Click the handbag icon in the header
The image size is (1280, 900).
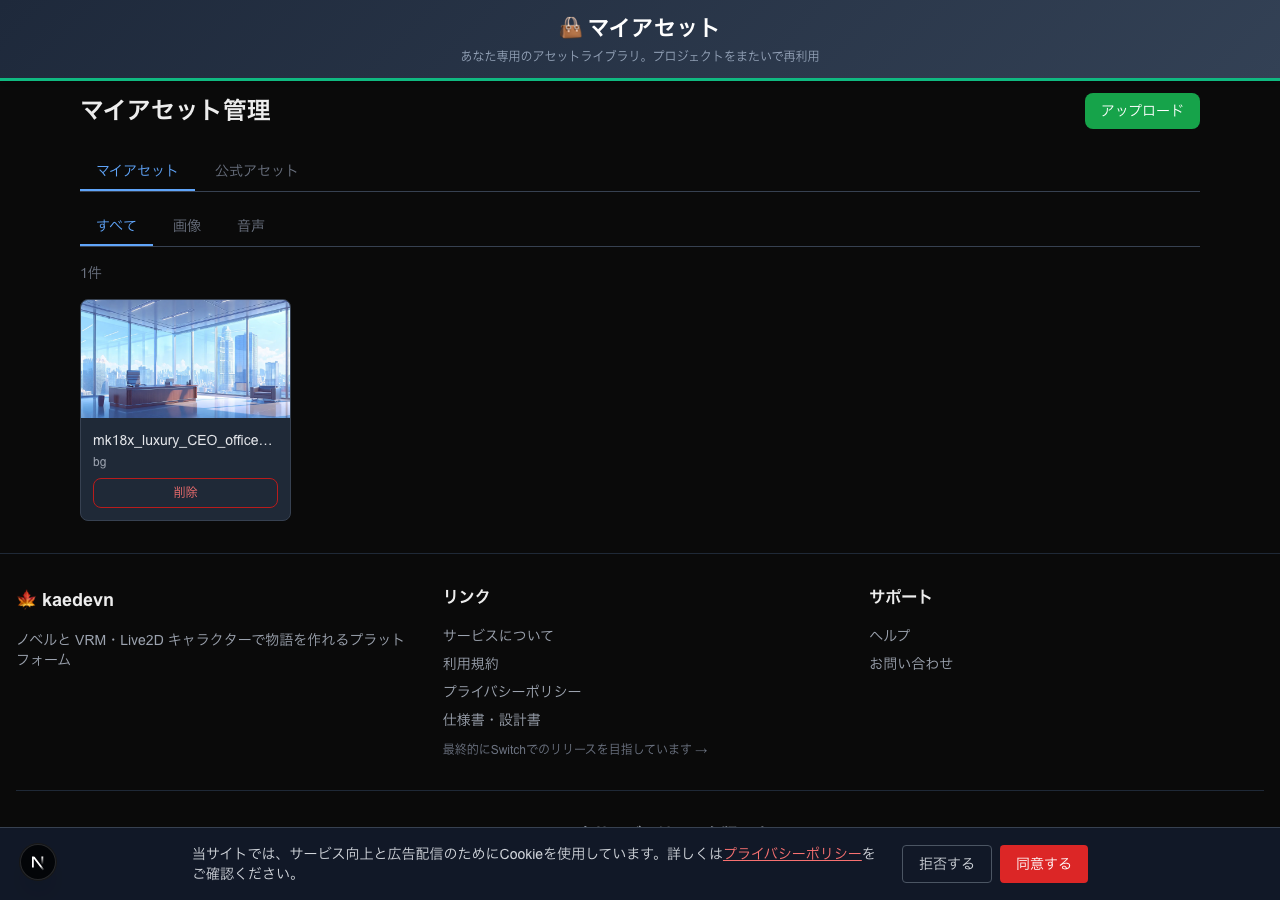pos(571,28)
